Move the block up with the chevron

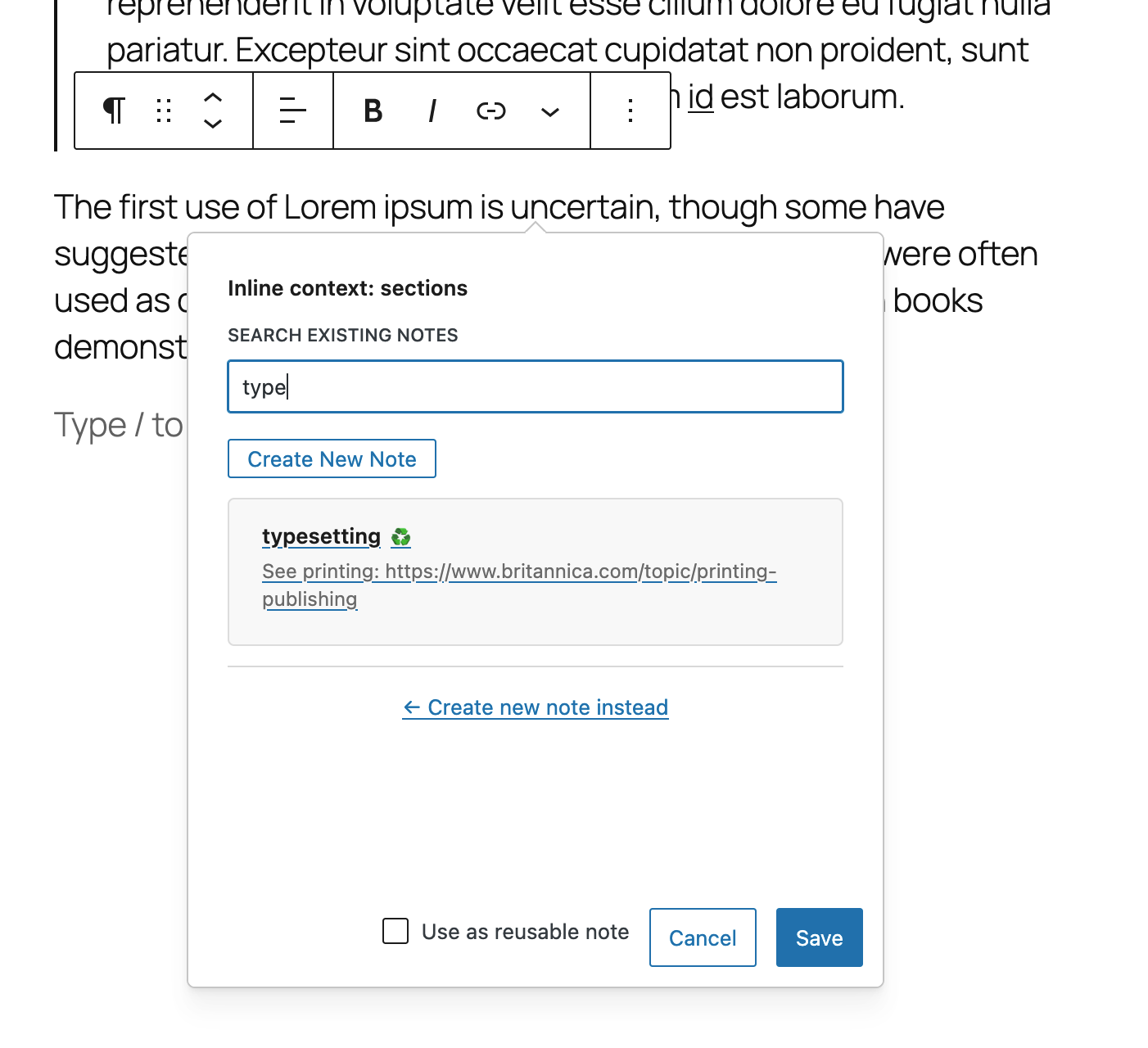coord(213,98)
